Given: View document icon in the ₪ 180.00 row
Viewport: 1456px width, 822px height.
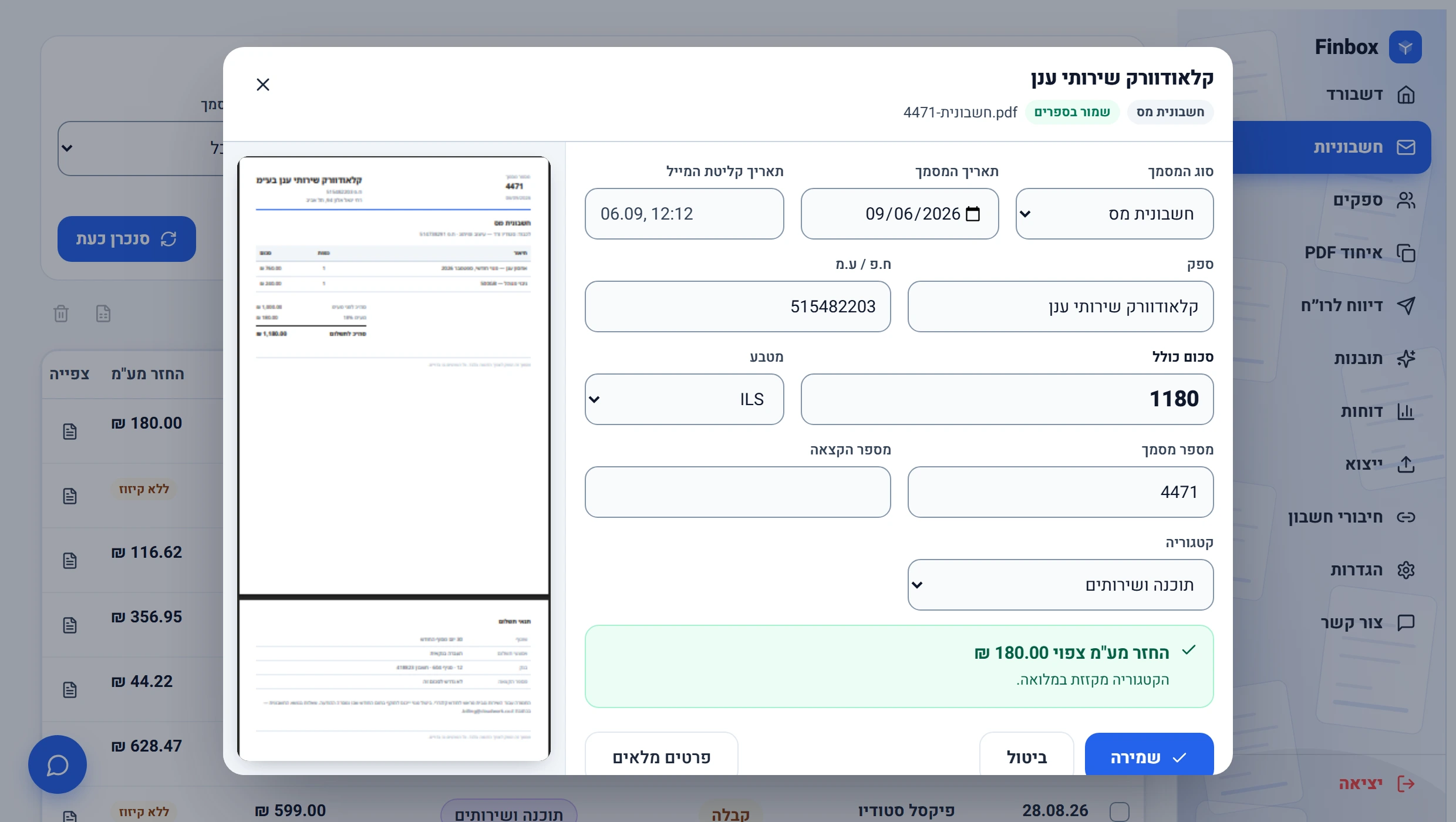Looking at the screenshot, I should coord(70,431).
